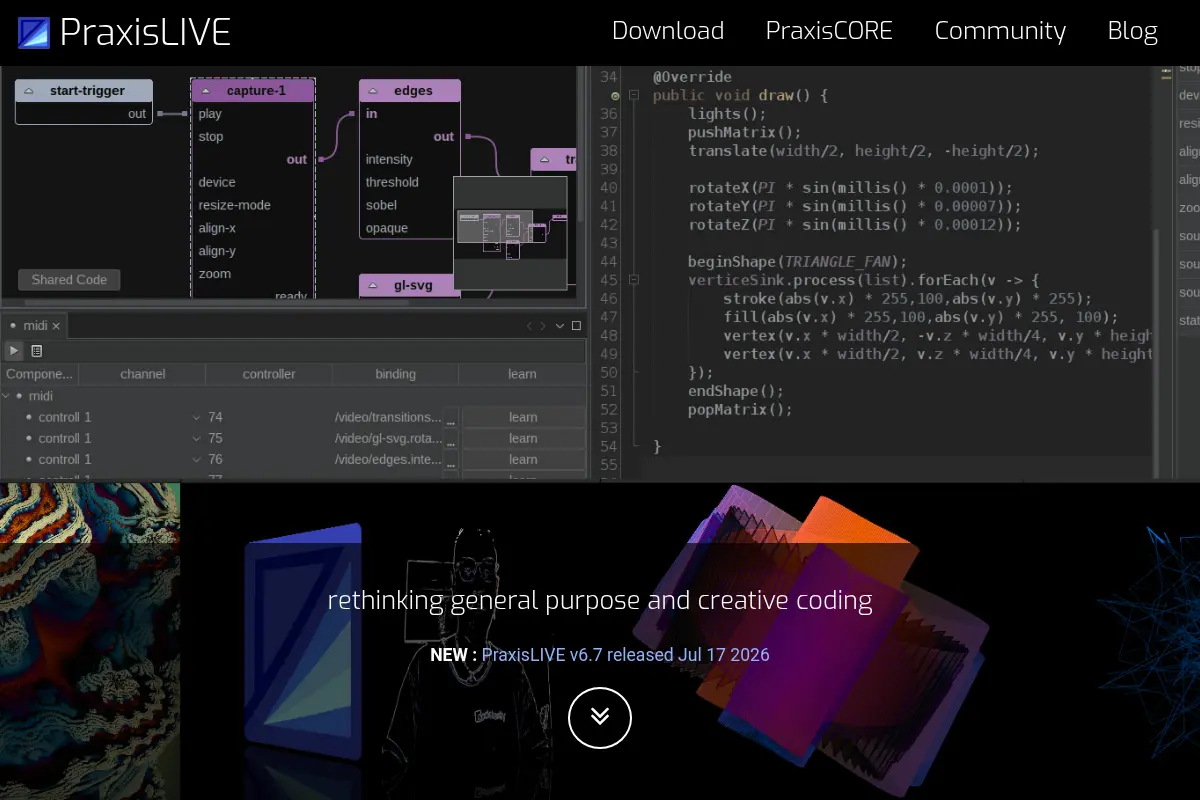Screen dimensions: 1200x800
Task: Click the 'play' port on capture-1
Action: click(x=210, y=114)
